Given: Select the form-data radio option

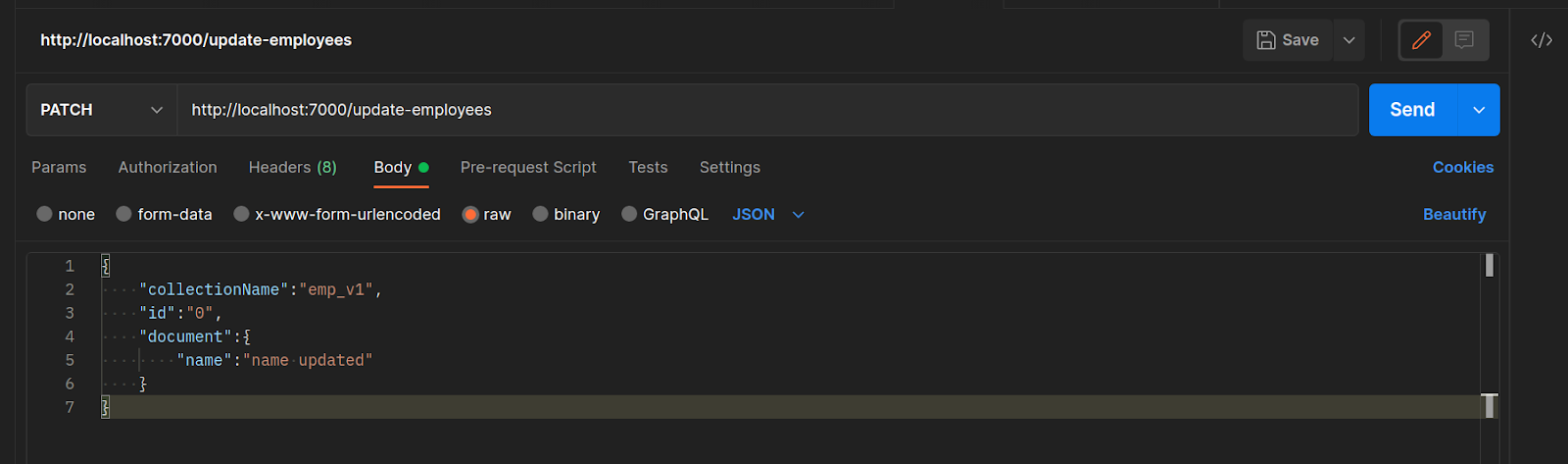Looking at the screenshot, I should [123, 214].
